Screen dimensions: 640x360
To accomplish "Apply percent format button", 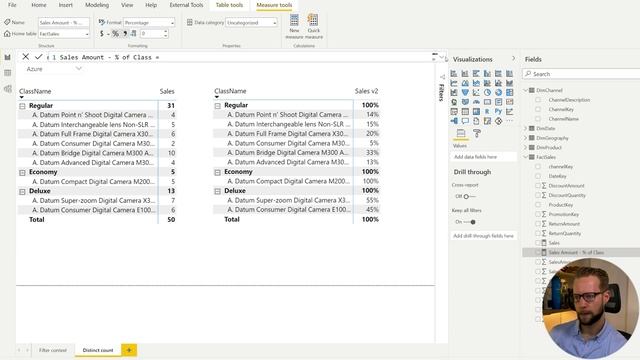I will click(x=116, y=34).
